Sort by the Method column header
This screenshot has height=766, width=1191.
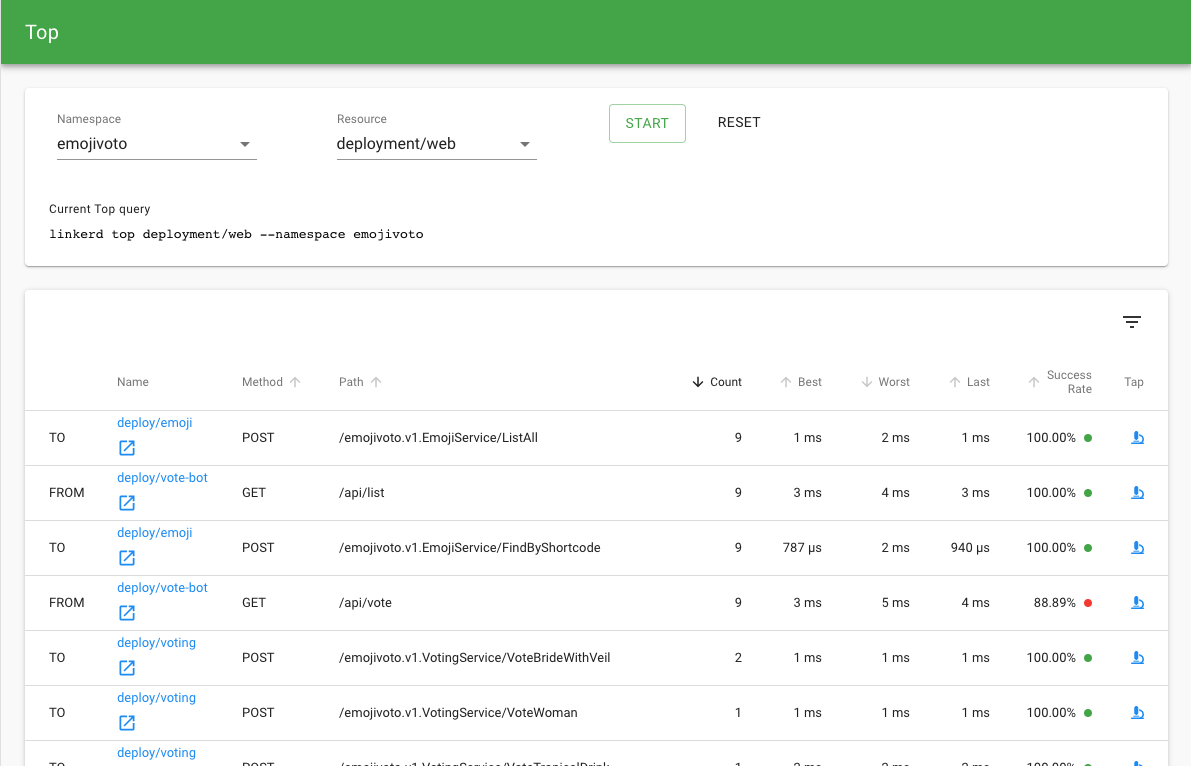click(x=263, y=382)
